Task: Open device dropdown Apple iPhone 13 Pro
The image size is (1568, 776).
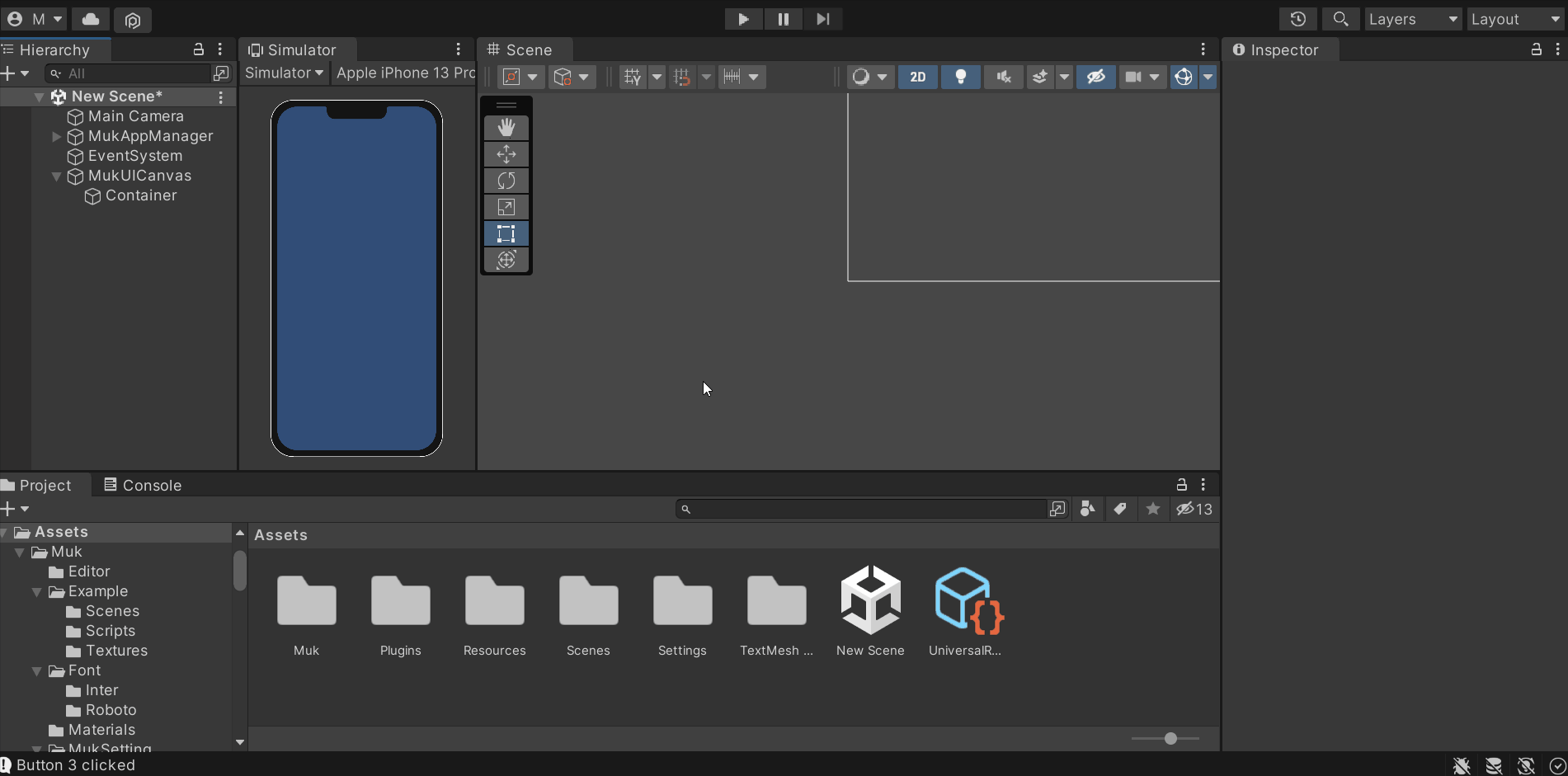Action: (x=404, y=73)
